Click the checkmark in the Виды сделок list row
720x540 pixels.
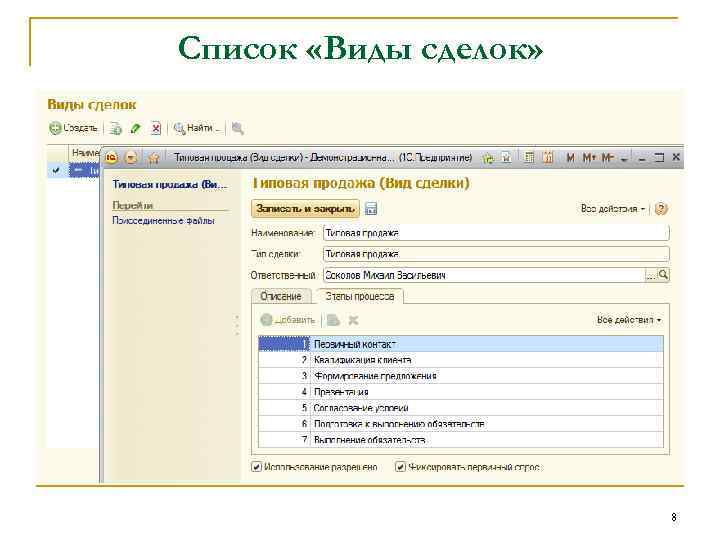56,170
